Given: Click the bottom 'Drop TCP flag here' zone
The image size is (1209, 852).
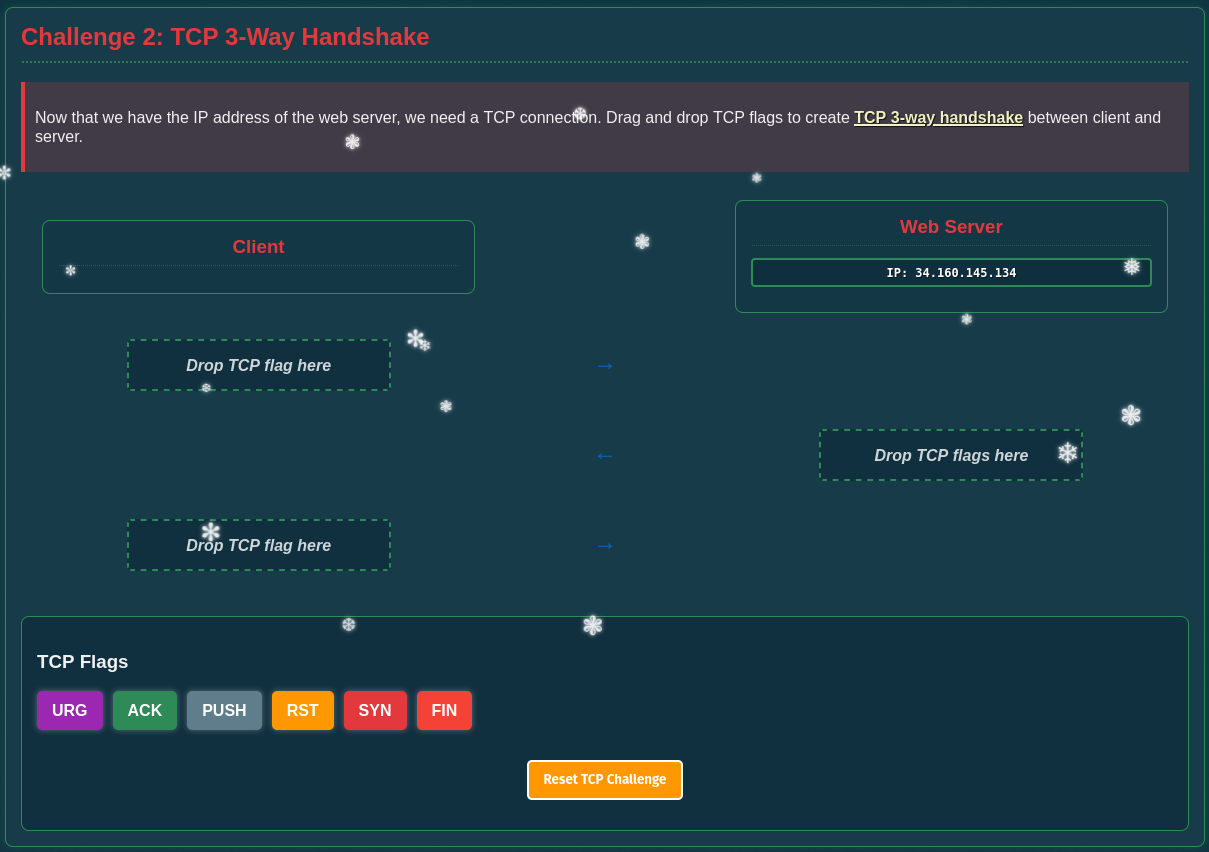Looking at the screenshot, I should (258, 545).
